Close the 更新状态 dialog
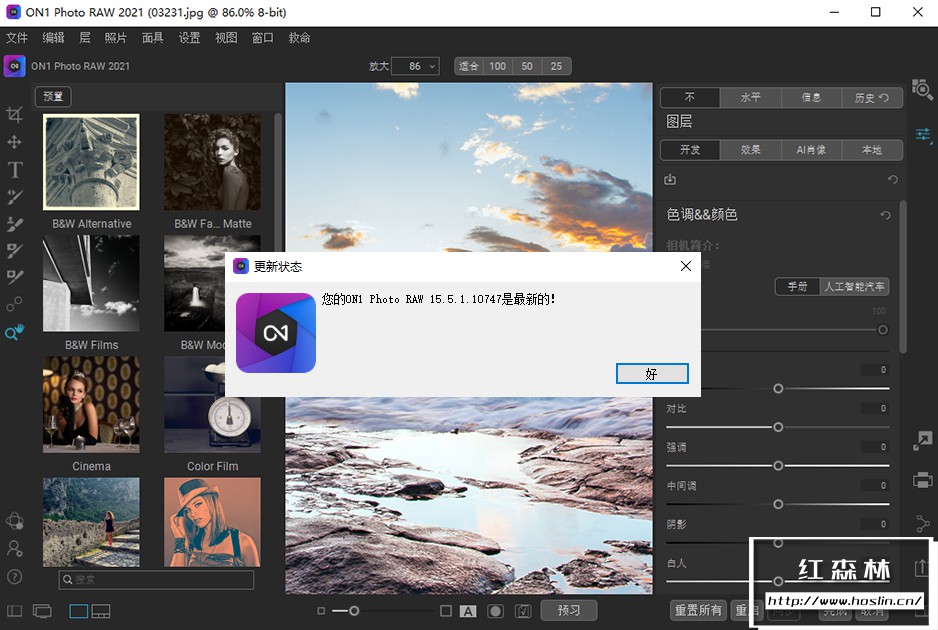 686,266
